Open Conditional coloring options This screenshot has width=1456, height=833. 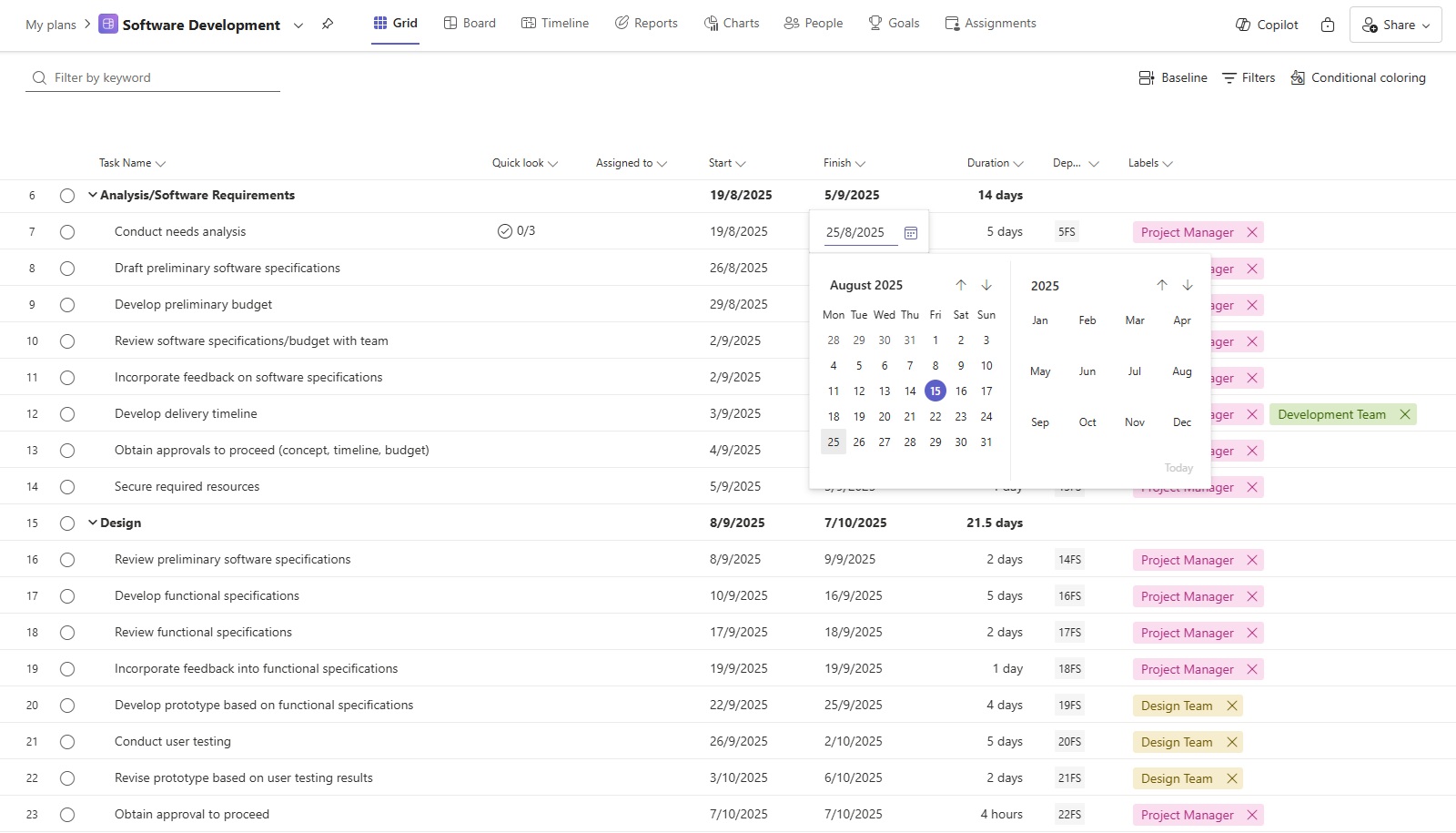click(x=1358, y=78)
